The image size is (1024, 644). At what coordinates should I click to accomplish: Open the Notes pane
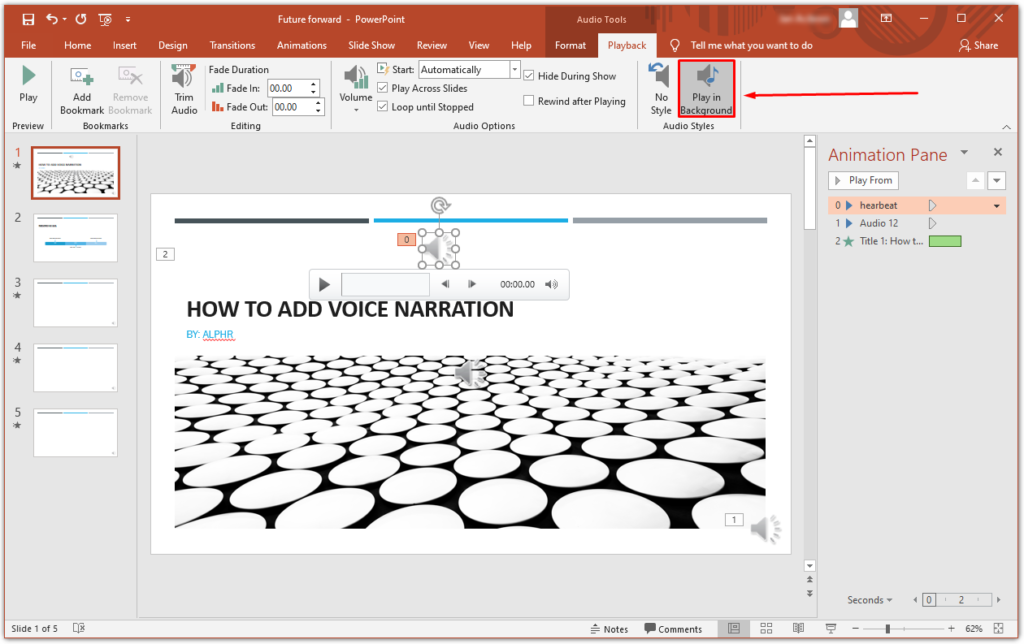tap(609, 629)
